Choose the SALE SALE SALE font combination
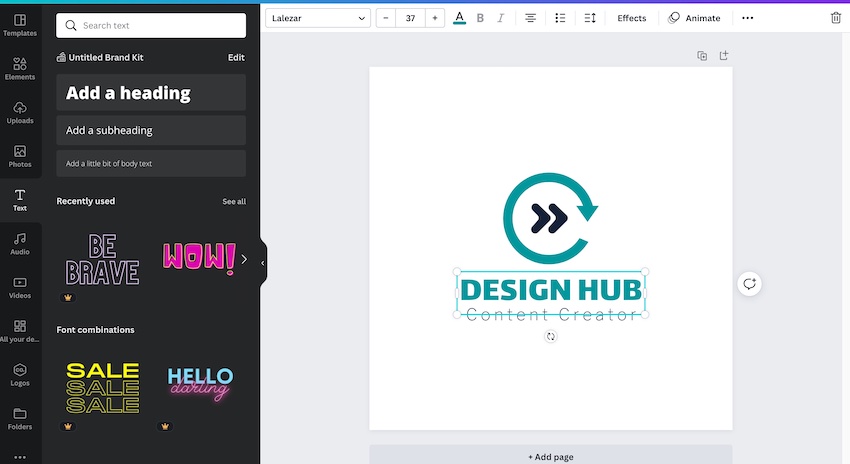Screen dimensions: 850x464 [102, 387]
